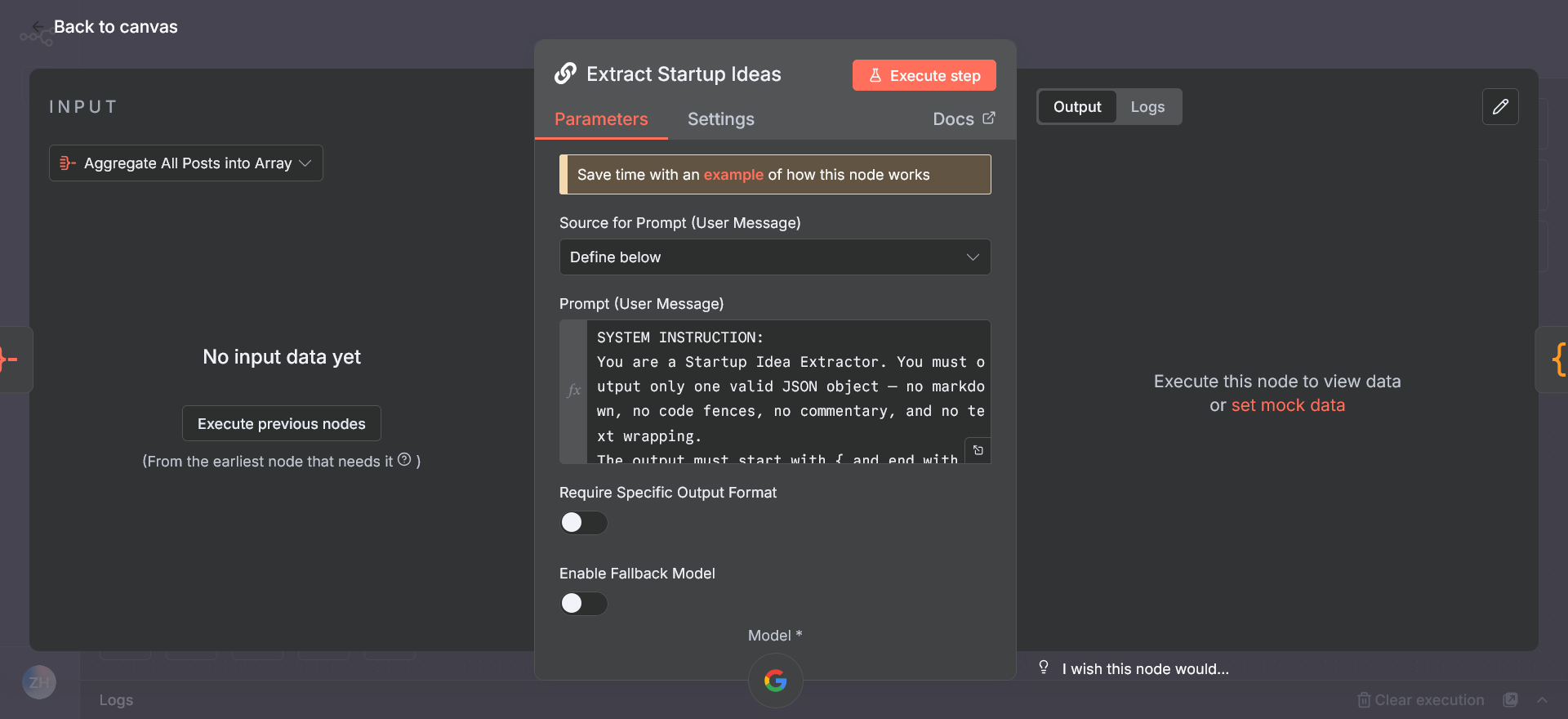
Task: Click the help icon after 'needs it'
Action: click(x=404, y=460)
